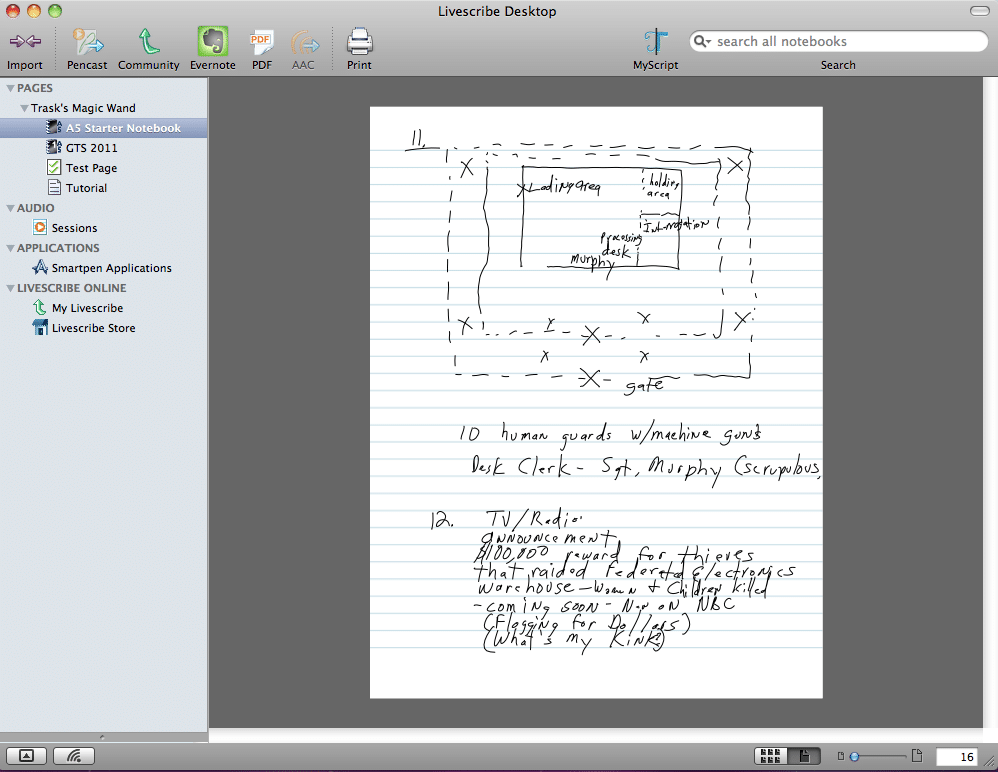This screenshot has height=772, width=998.
Task: Click the Community toolbar icon
Action: 149,42
